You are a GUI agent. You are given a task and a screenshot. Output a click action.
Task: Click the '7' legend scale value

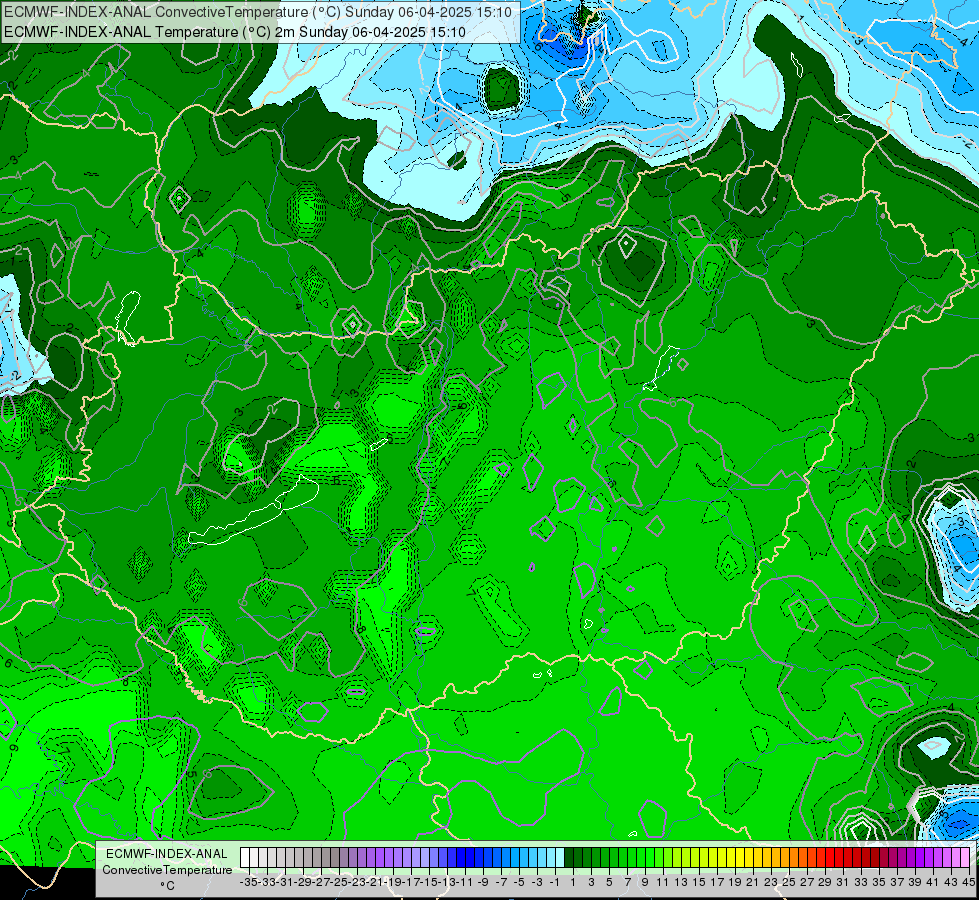(x=627, y=882)
